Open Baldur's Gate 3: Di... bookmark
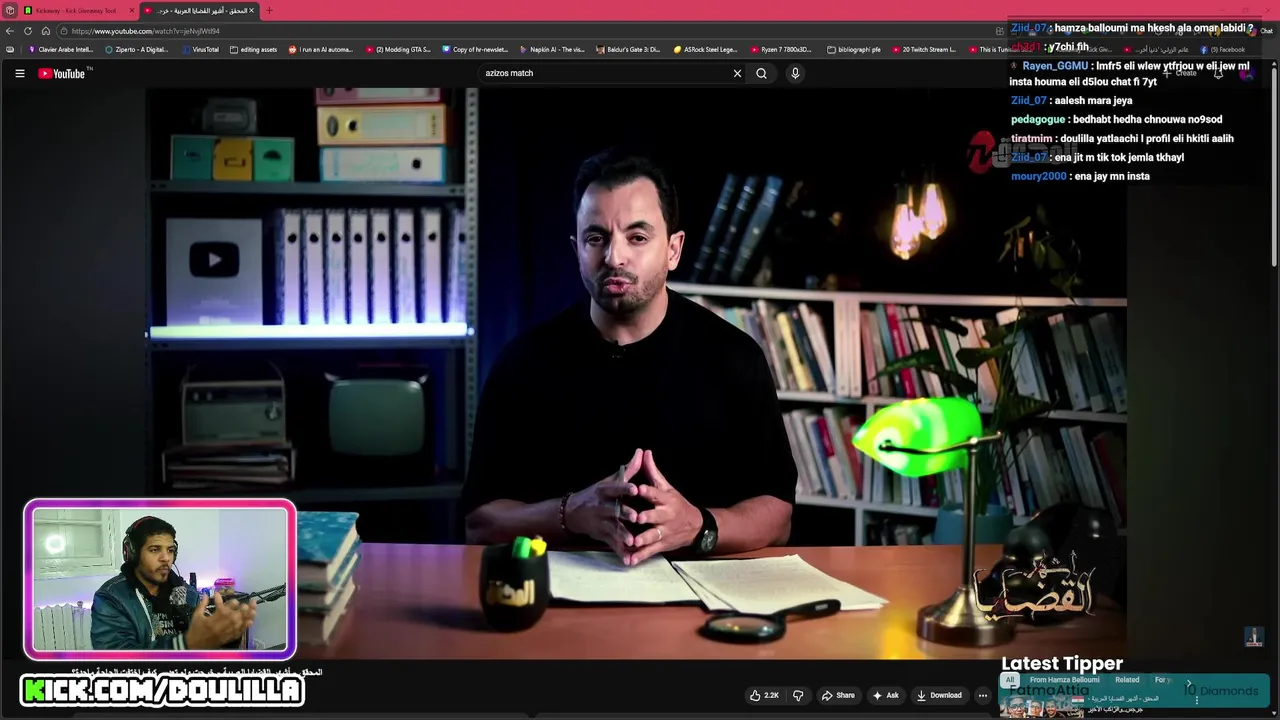Viewport: 1280px width, 720px height. click(x=628, y=49)
